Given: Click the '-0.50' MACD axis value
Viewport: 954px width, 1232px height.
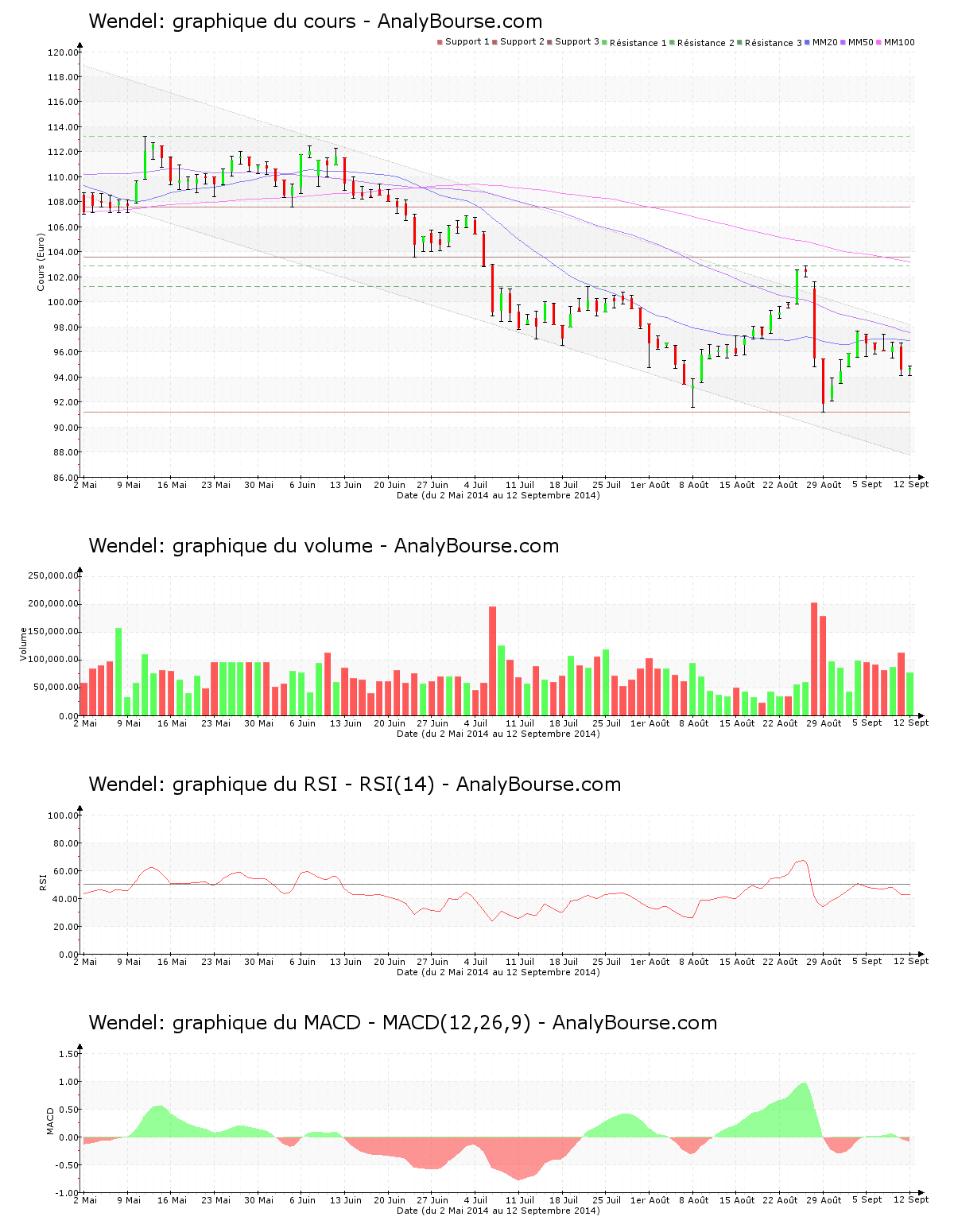Looking at the screenshot, I should pyautogui.click(x=67, y=1165).
